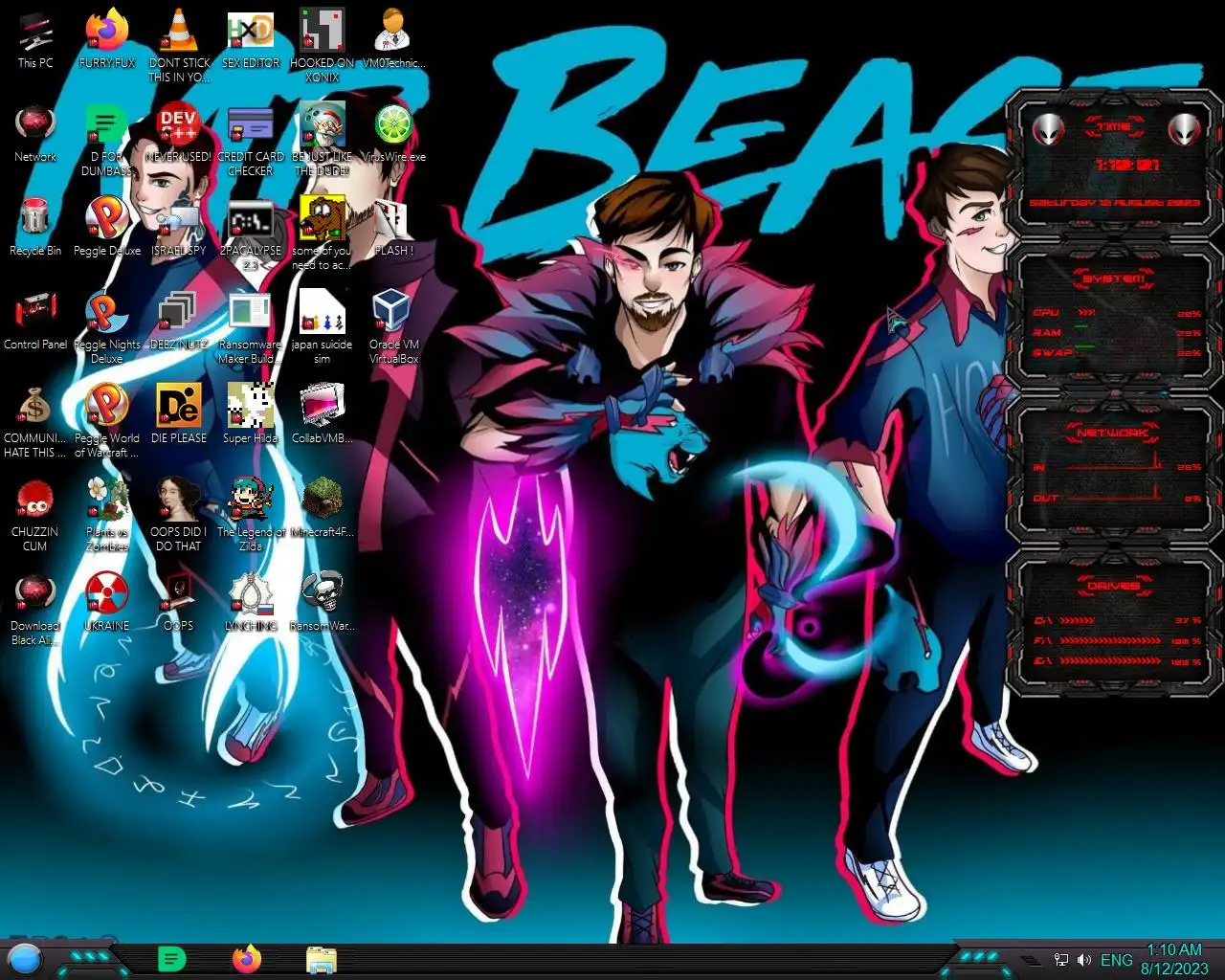Open the OOPS DID I DO THAT shortcut
Screen dimensions: 1225x980
click(x=179, y=515)
